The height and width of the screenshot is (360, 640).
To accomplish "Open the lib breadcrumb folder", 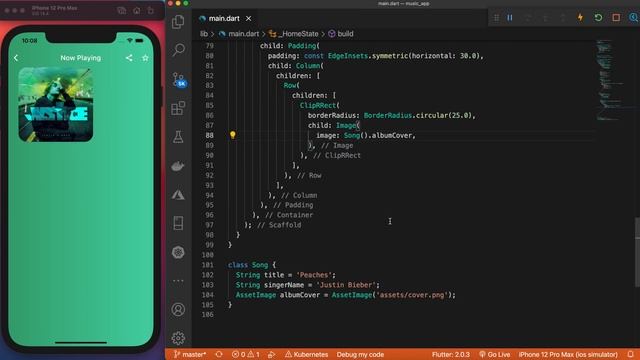I will (x=204, y=34).
